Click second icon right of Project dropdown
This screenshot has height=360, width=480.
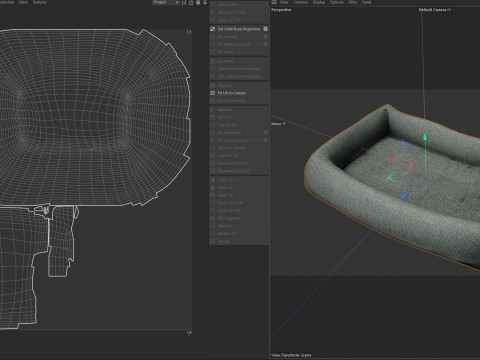click(x=191, y=2)
